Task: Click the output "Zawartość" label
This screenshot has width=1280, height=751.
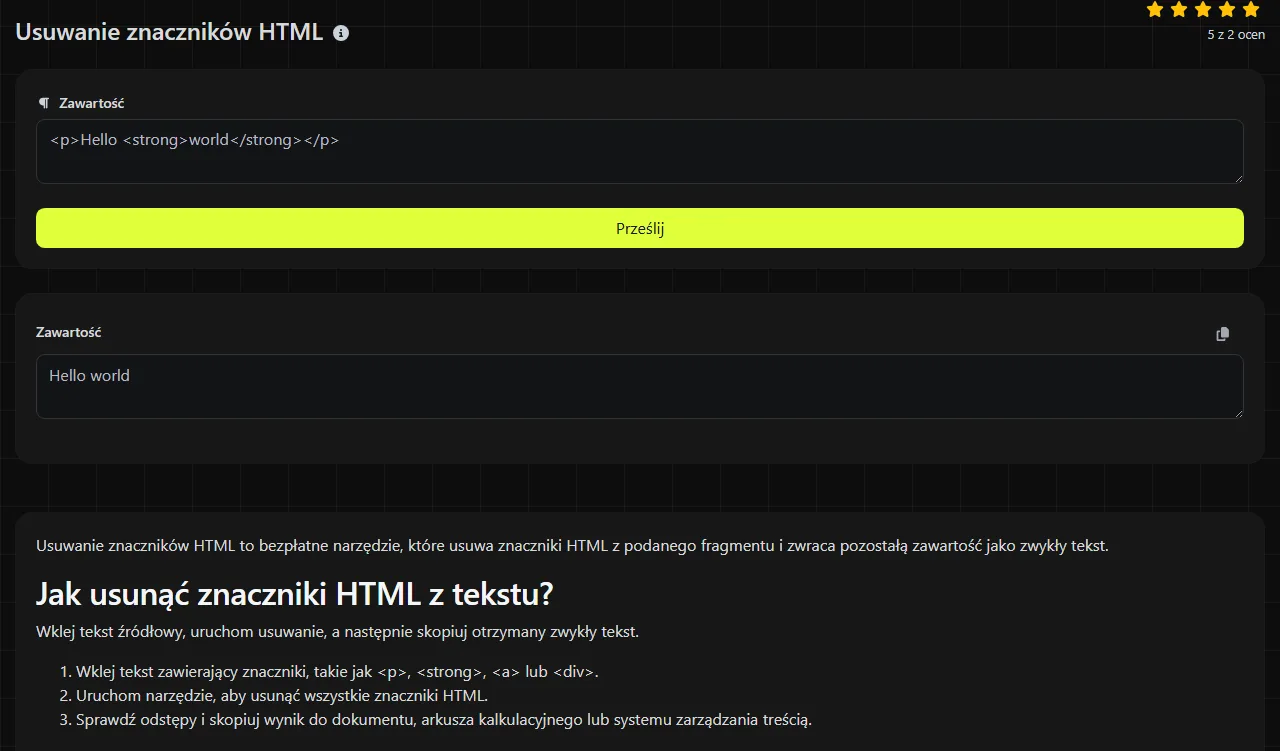Action: click(69, 332)
